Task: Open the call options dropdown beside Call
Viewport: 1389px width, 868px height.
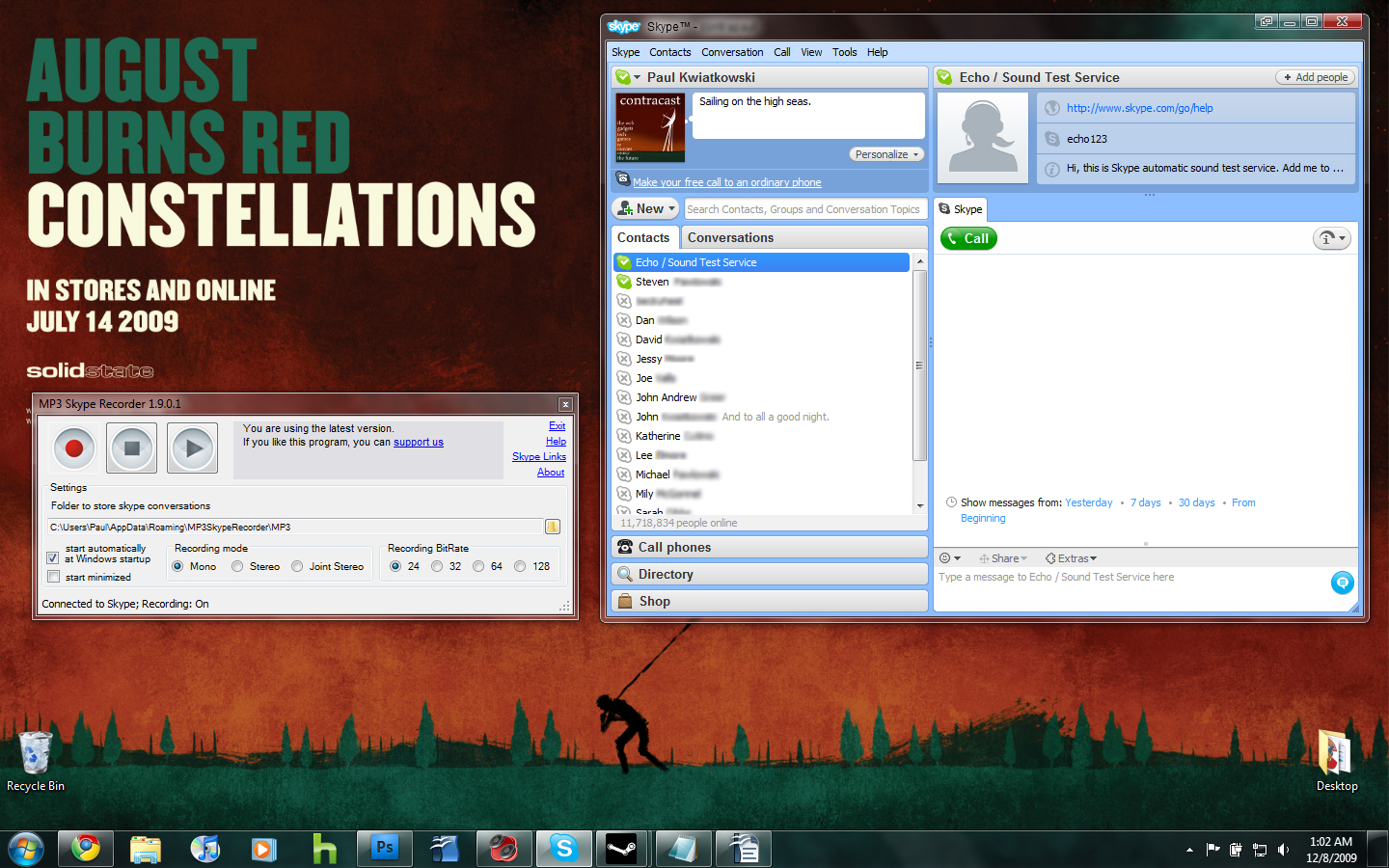Action: click(1332, 238)
